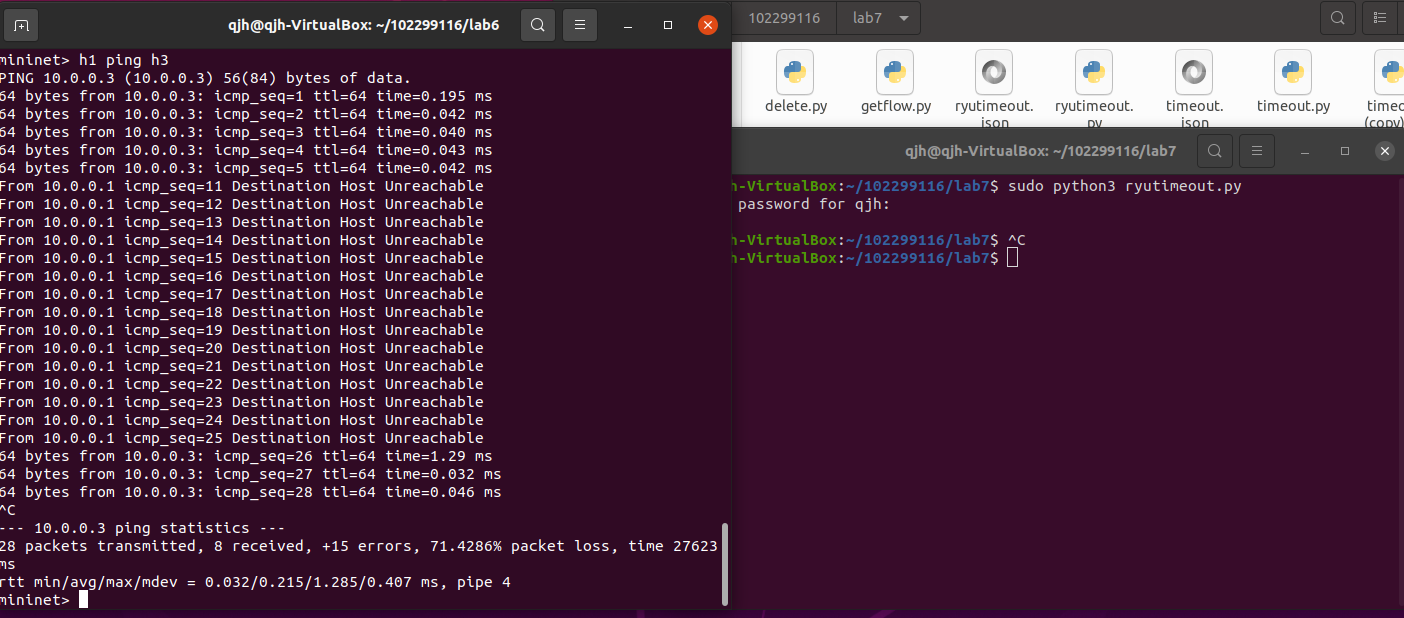This screenshot has height=618, width=1404.
Task: Select the ryutimeout.py file icon
Action: (x=1094, y=72)
